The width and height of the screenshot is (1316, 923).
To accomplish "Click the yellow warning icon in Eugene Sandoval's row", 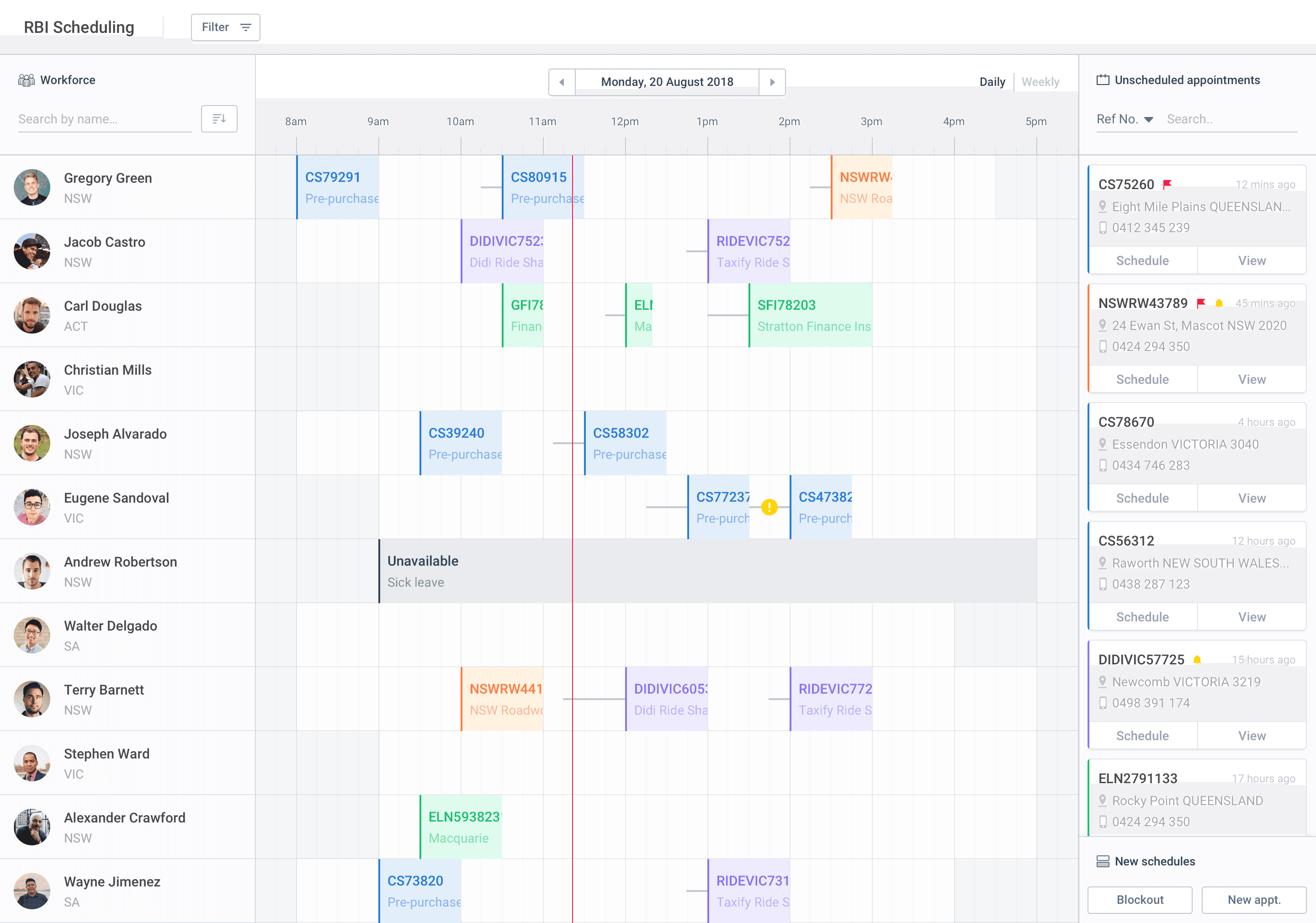I will pos(769,507).
